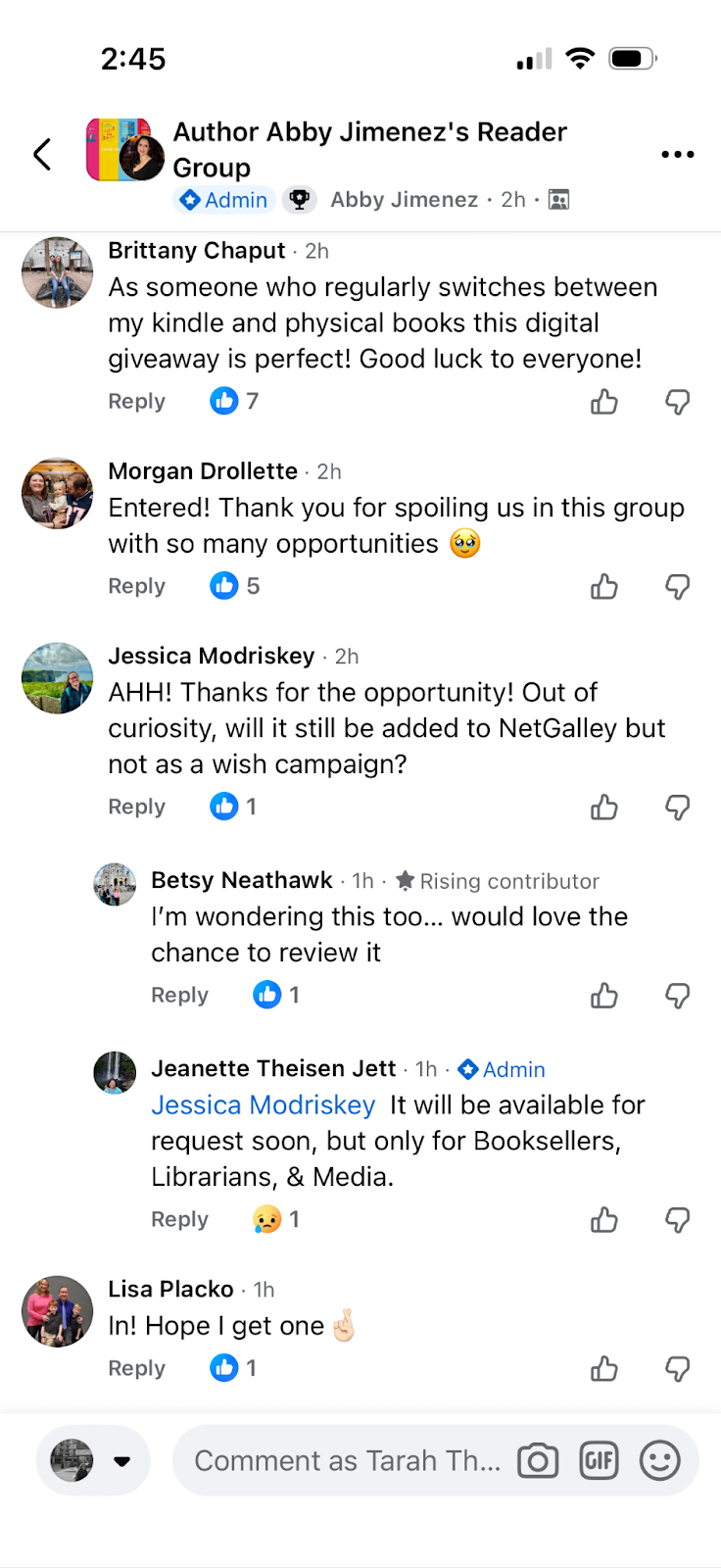Screen dimensions: 721x1568
Task: Open Betsy Neathawk's profile name
Action: coord(242,880)
